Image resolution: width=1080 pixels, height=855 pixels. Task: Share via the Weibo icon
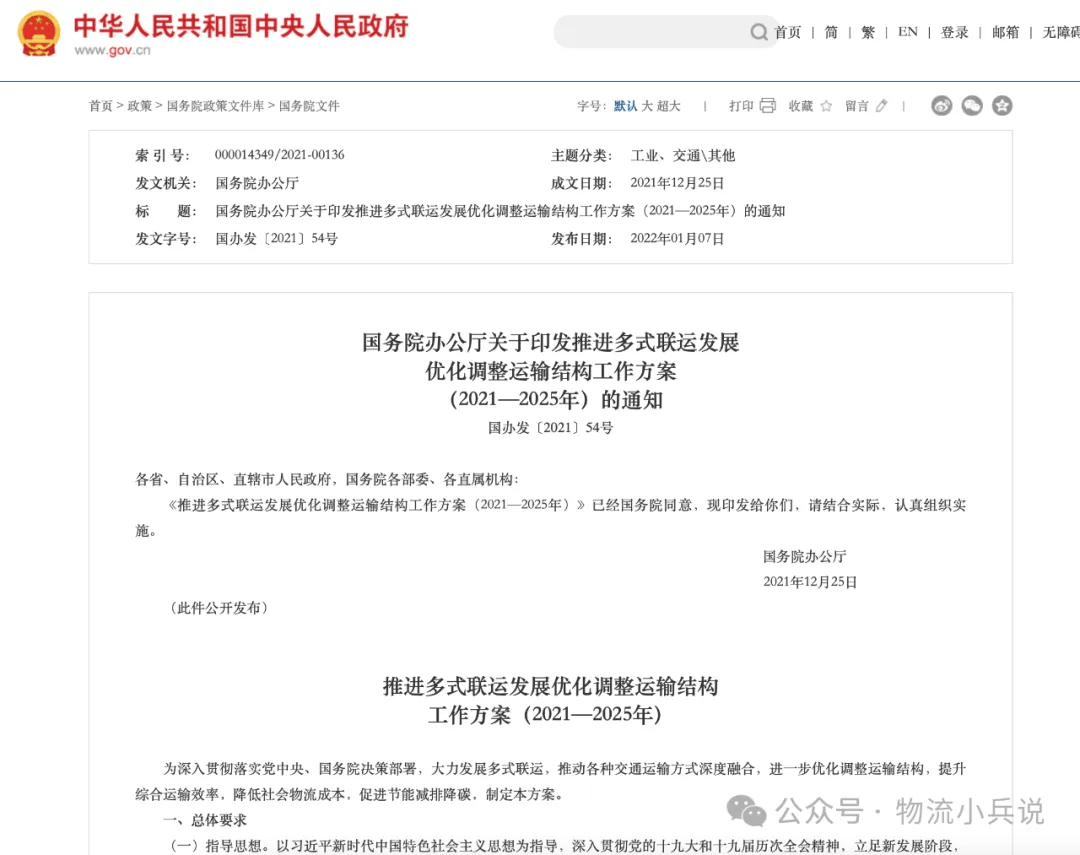pos(942,105)
